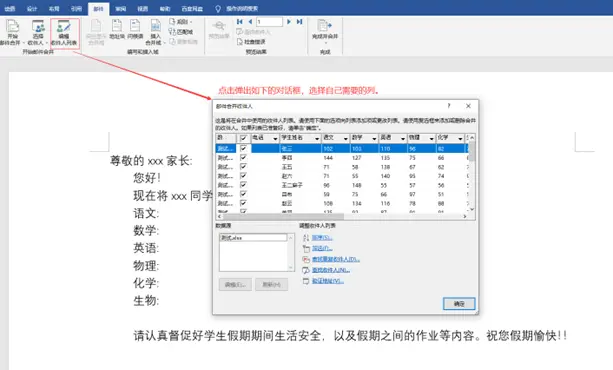613x370 pixels.
Task: Switch to the 布局 (Layout) ribbon tab
Action: click(54, 9)
